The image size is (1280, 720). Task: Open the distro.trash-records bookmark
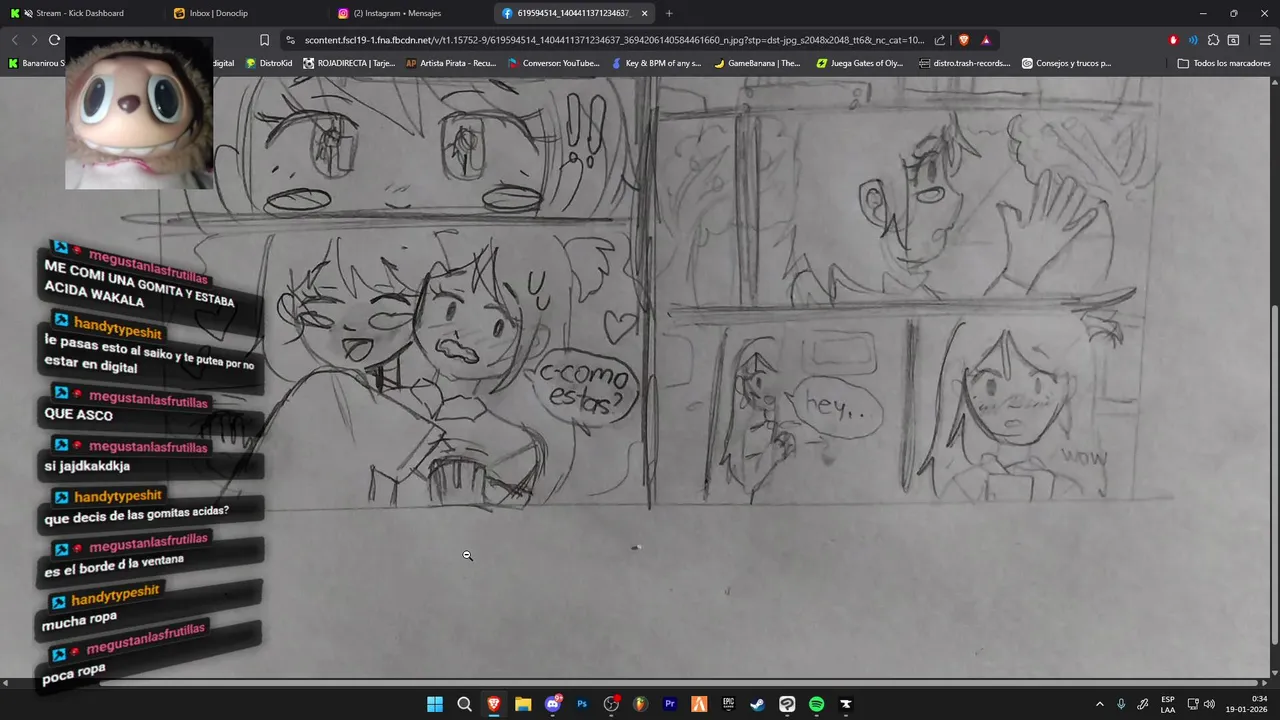(965, 63)
